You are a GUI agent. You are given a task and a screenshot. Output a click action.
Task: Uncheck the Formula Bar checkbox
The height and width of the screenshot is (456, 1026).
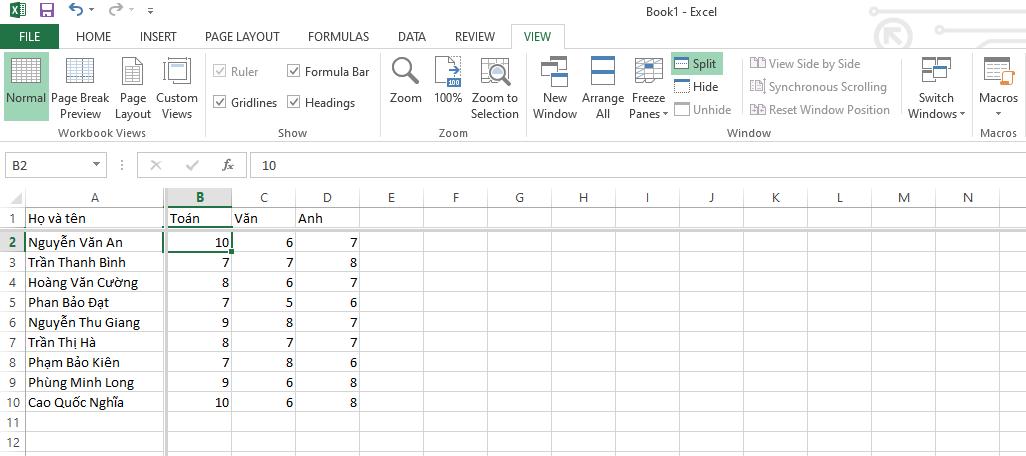pos(294,71)
